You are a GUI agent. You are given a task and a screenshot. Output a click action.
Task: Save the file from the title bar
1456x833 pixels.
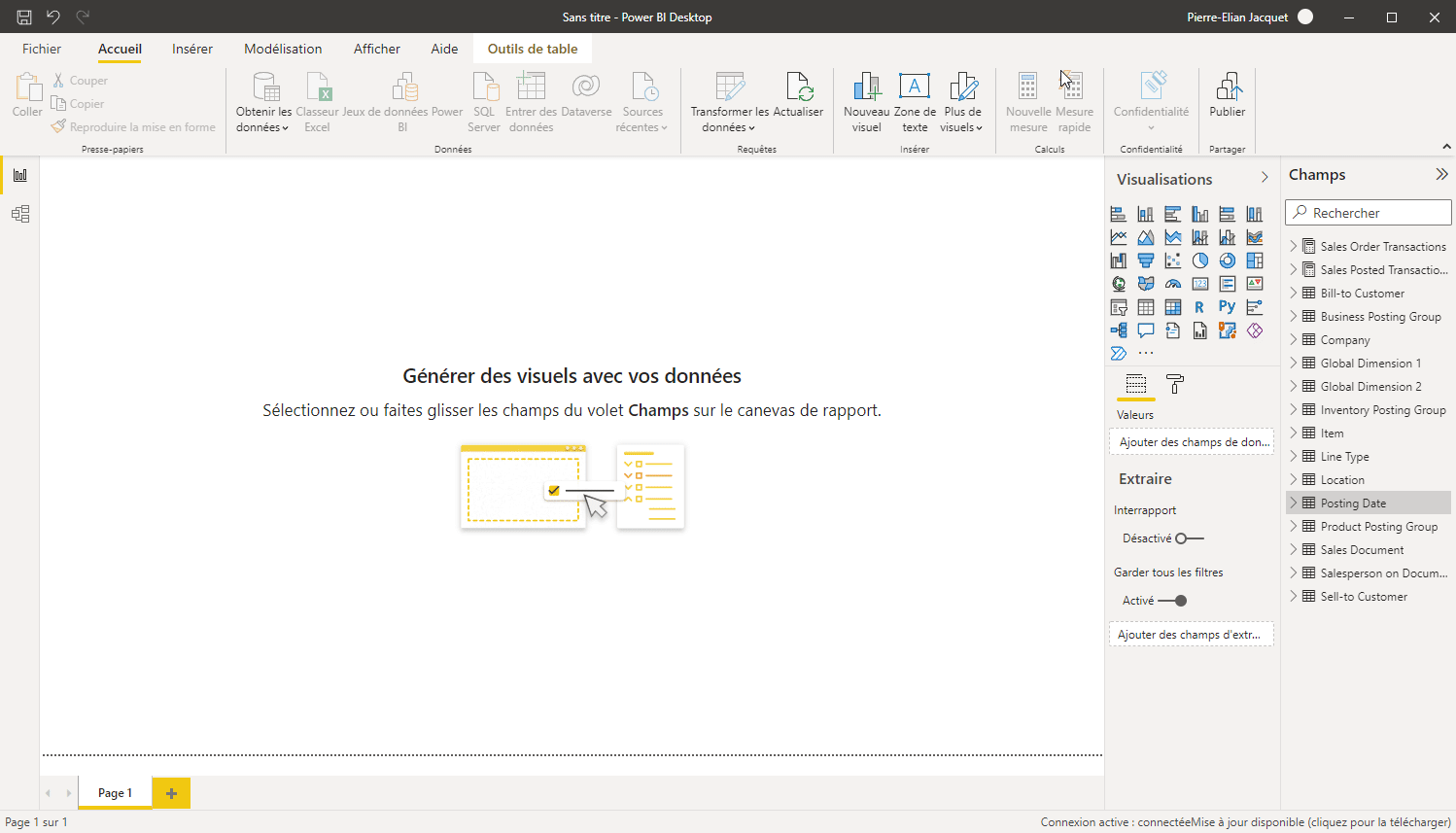coord(24,17)
